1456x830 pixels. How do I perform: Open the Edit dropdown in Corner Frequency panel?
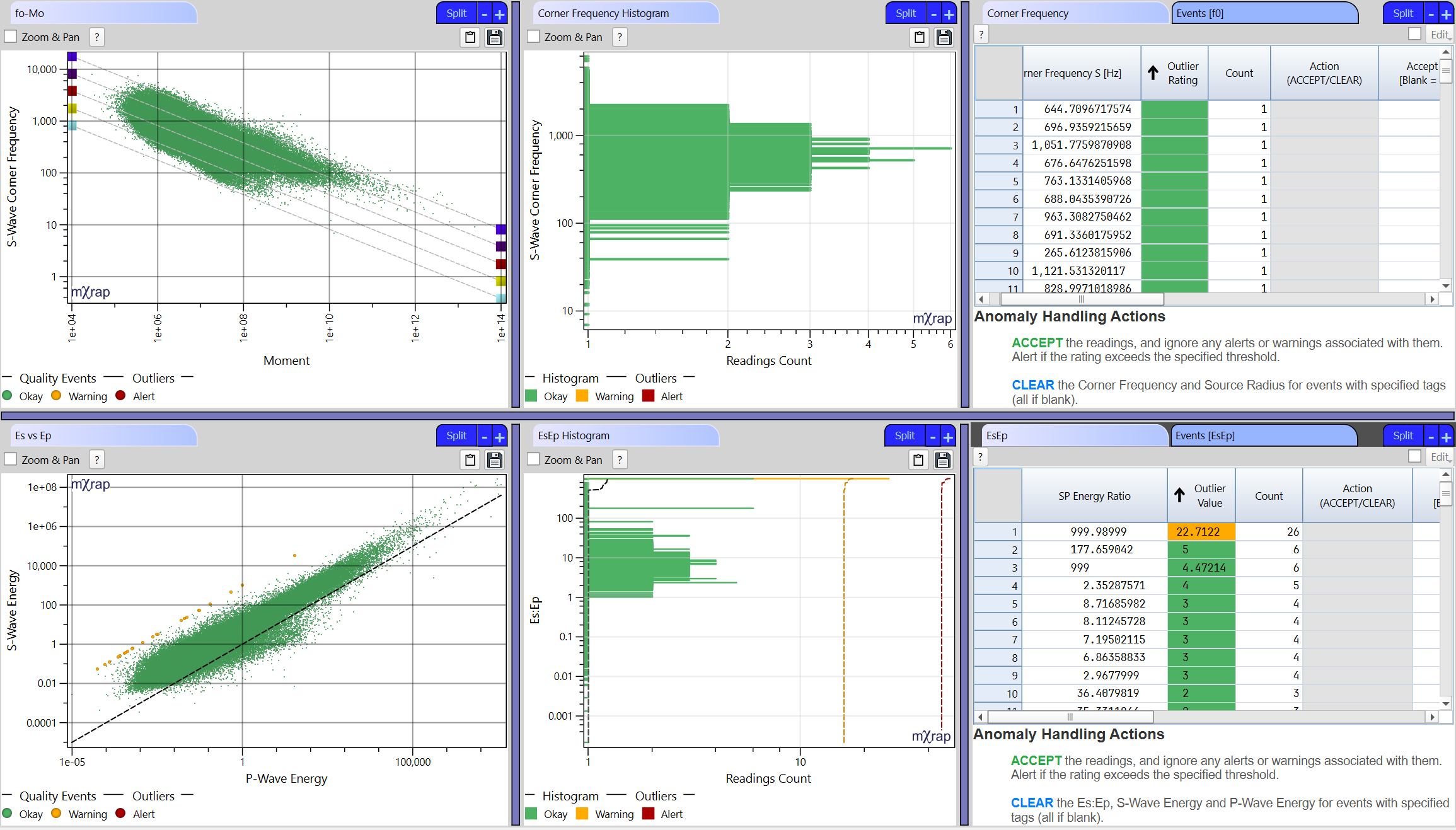[x=1440, y=34]
